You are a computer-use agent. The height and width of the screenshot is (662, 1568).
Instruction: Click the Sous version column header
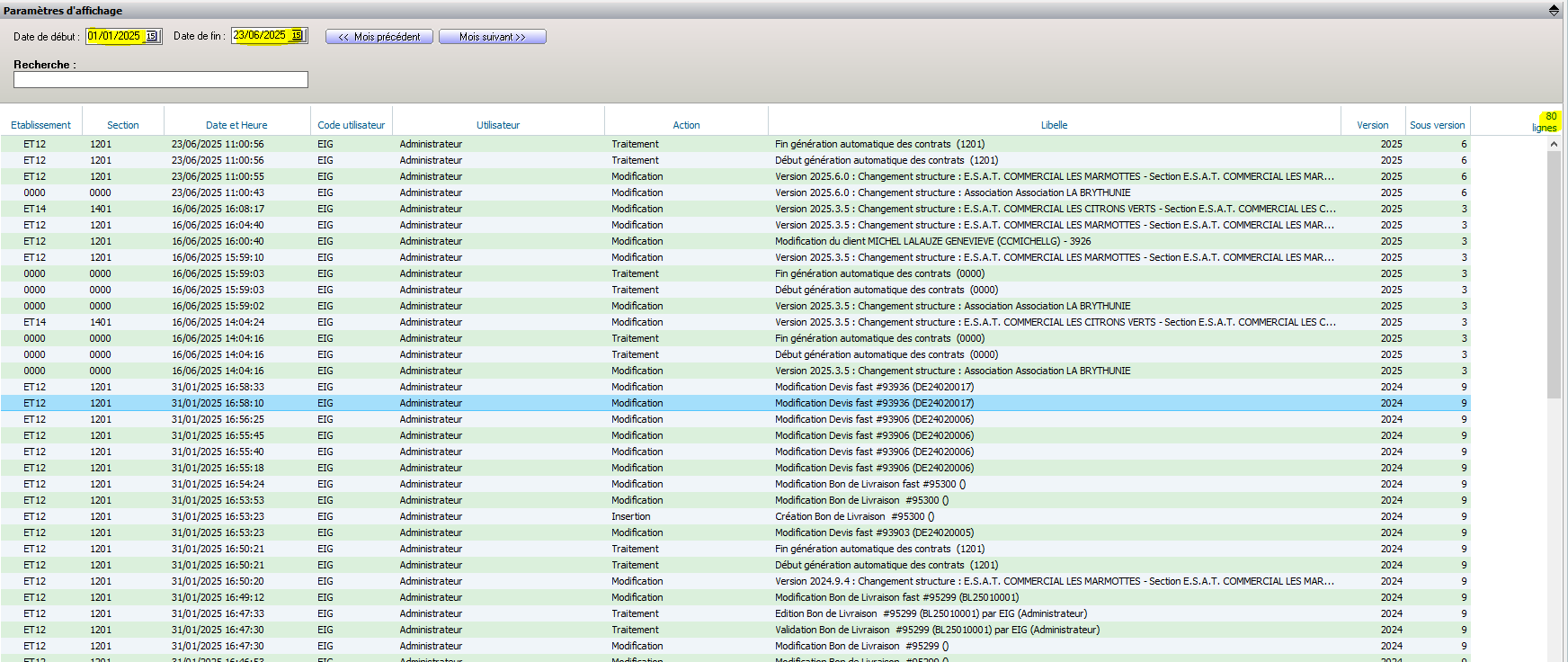coord(1437,125)
